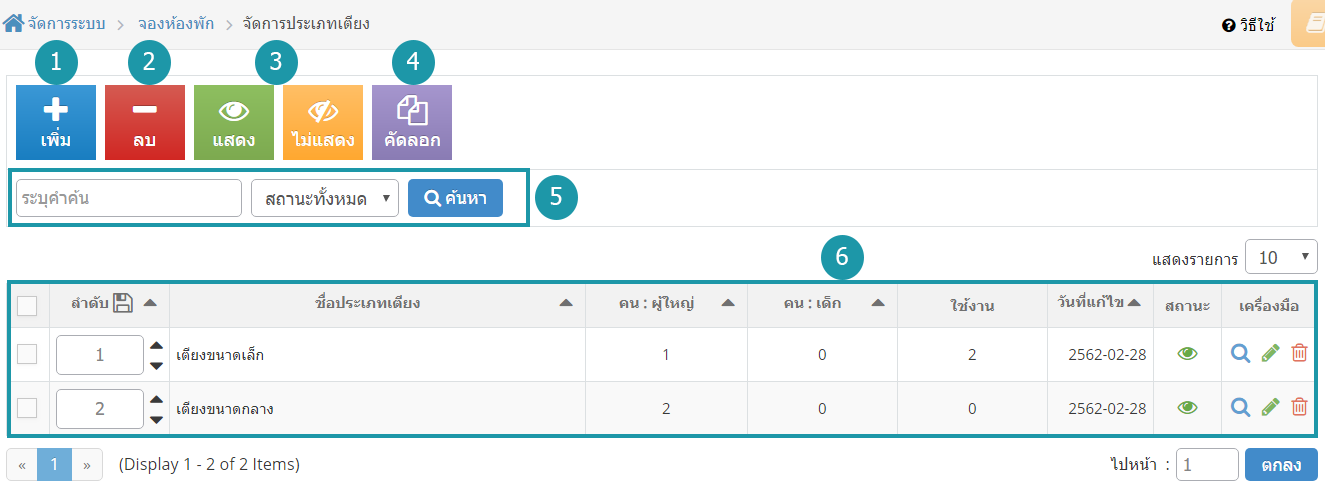Toggle visibility eye of เตียงขนาดกลาง
This screenshot has height=484, width=1325.
click(x=1187, y=407)
